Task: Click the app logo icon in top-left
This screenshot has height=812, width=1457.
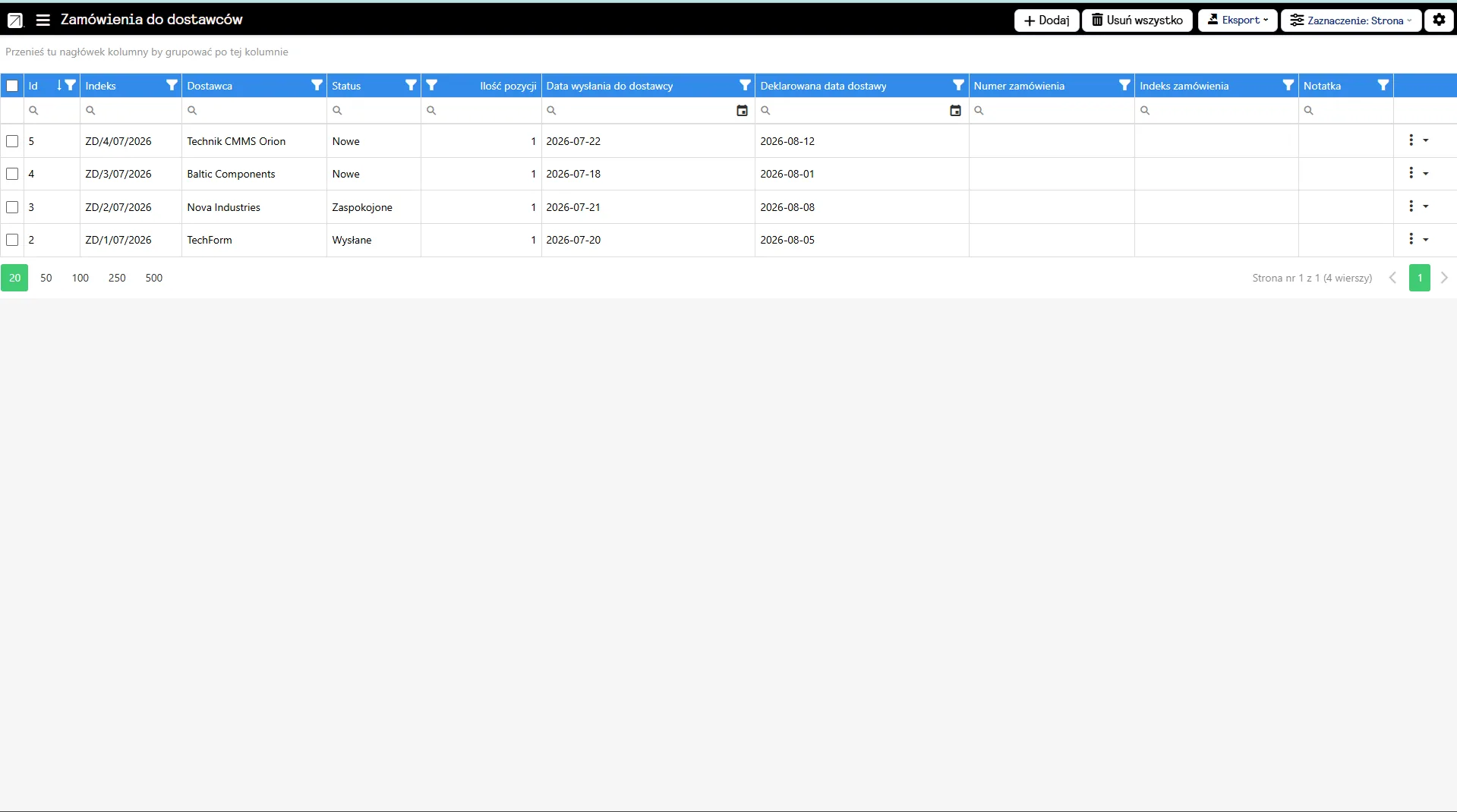Action: (x=15, y=20)
